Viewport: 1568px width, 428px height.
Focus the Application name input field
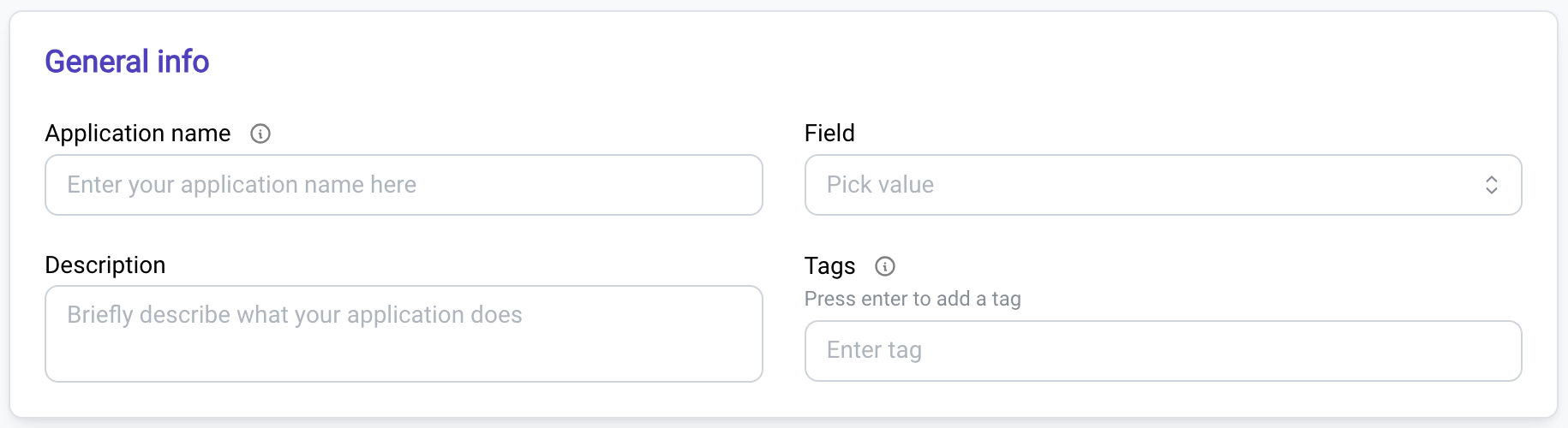[404, 185]
